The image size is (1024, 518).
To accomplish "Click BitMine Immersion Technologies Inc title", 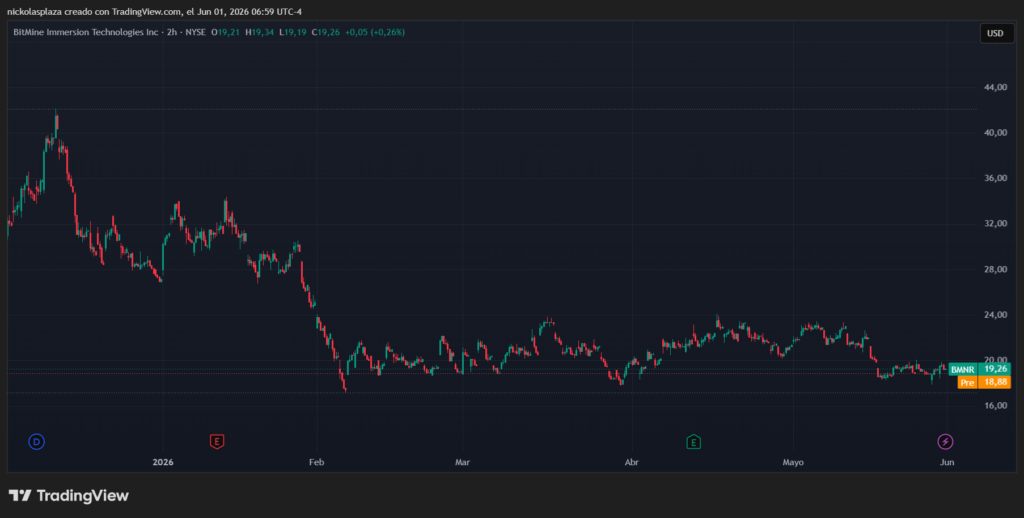I will [86, 32].
